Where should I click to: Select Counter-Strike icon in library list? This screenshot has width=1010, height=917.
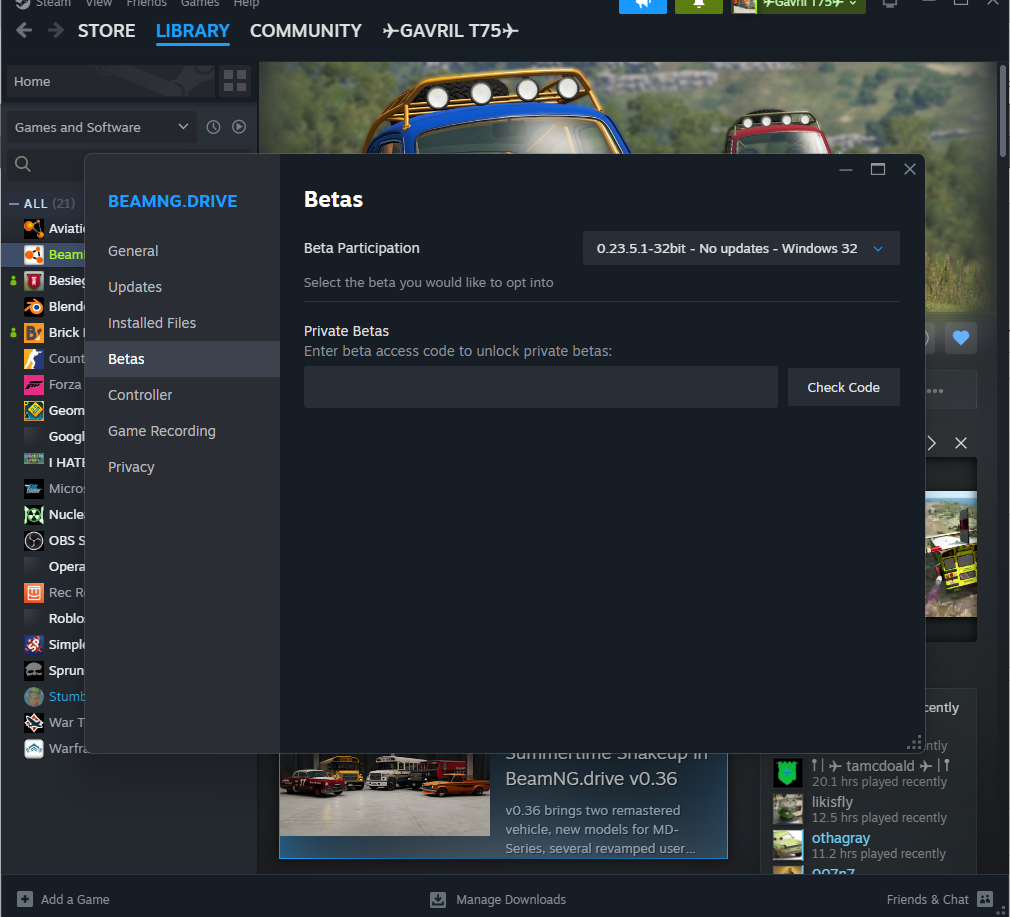[33, 359]
